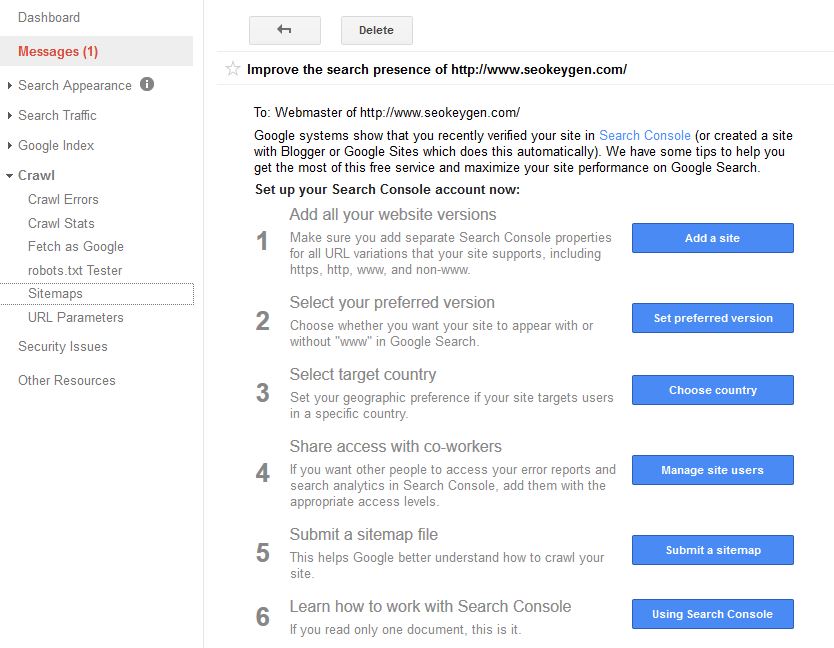Image resolution: width=834 pixels, height=648 pixels.
Task: Open Search Appearance menu item
Action: [75, 86]
